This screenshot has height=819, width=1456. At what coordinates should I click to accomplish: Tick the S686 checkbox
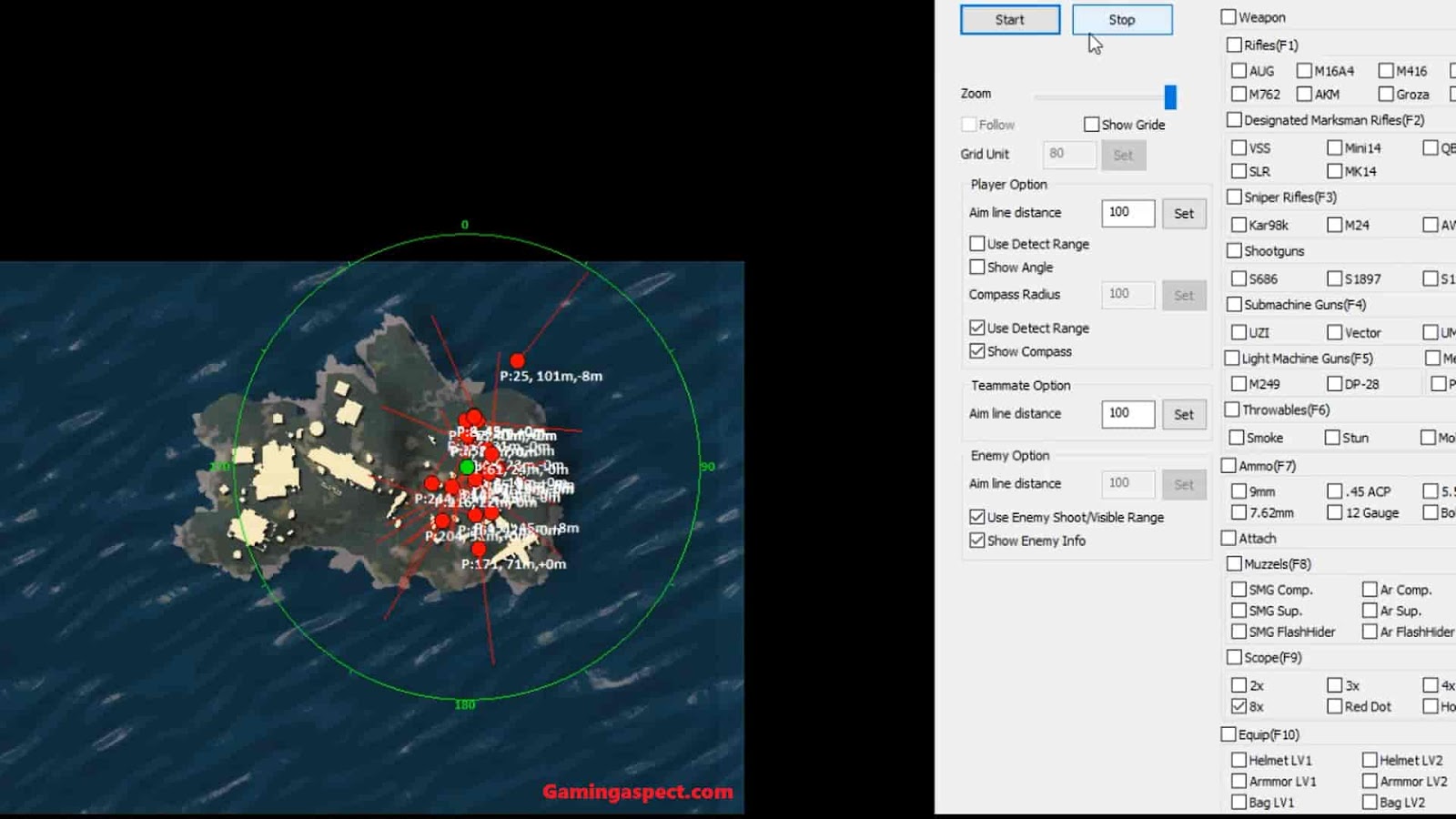tap(1239, 278)
